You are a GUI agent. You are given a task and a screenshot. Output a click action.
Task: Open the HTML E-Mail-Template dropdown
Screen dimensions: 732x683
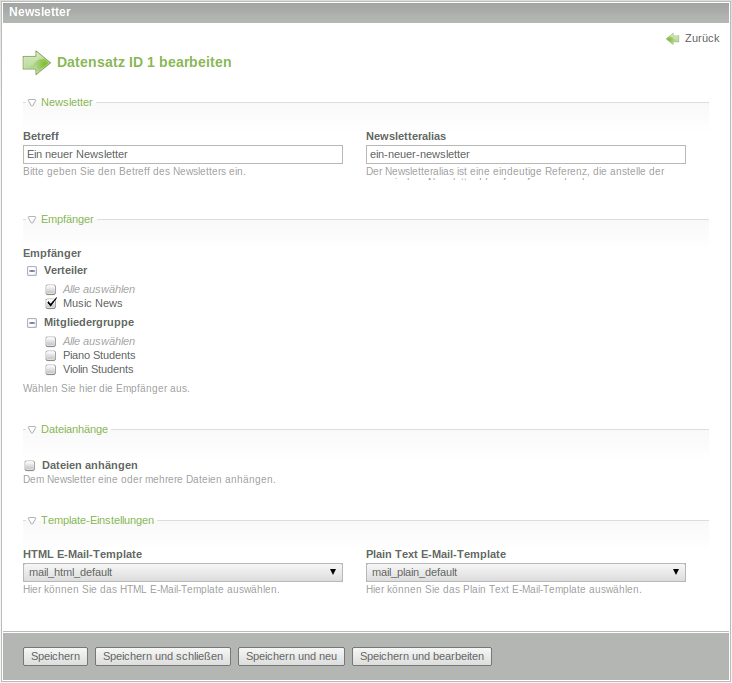point(182,572)
